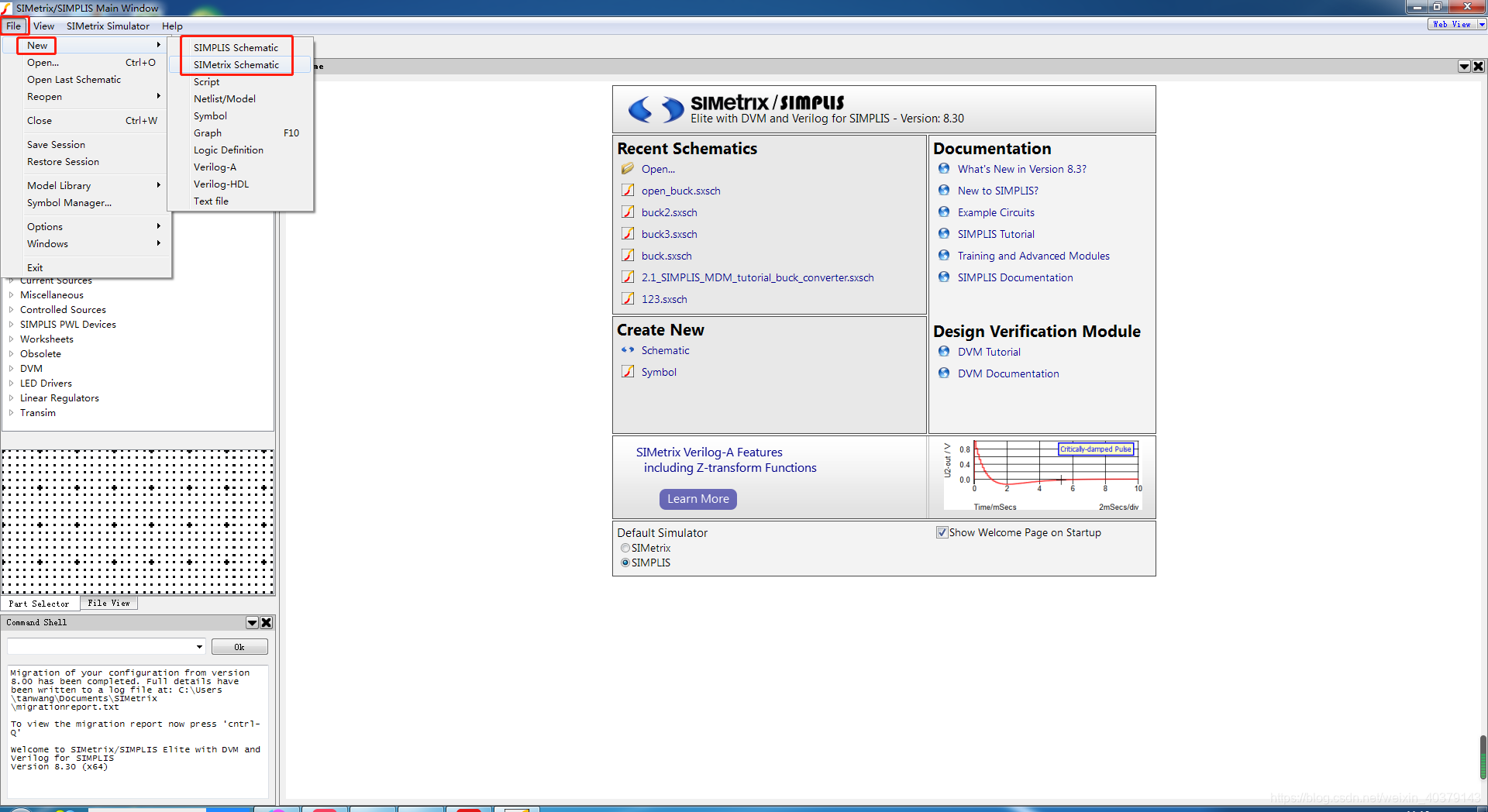Open the welcome pane dropdown arrow icon
This screenshot has height=812, width=1488.
tap(1464, 67)
